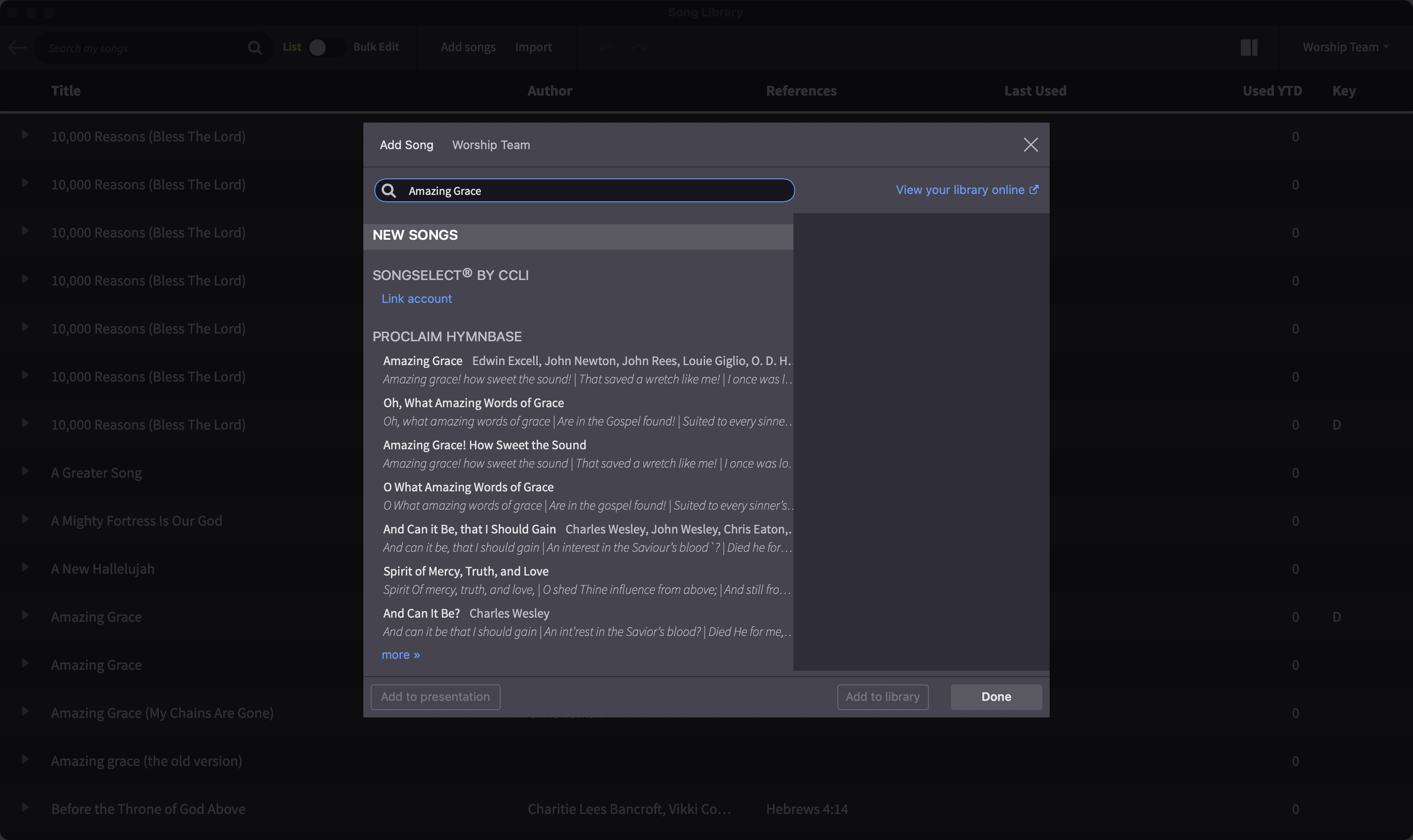Click the column layout icon near Worship Team
Viewport: 1413px width, 840px height.
pos(1249,48)
